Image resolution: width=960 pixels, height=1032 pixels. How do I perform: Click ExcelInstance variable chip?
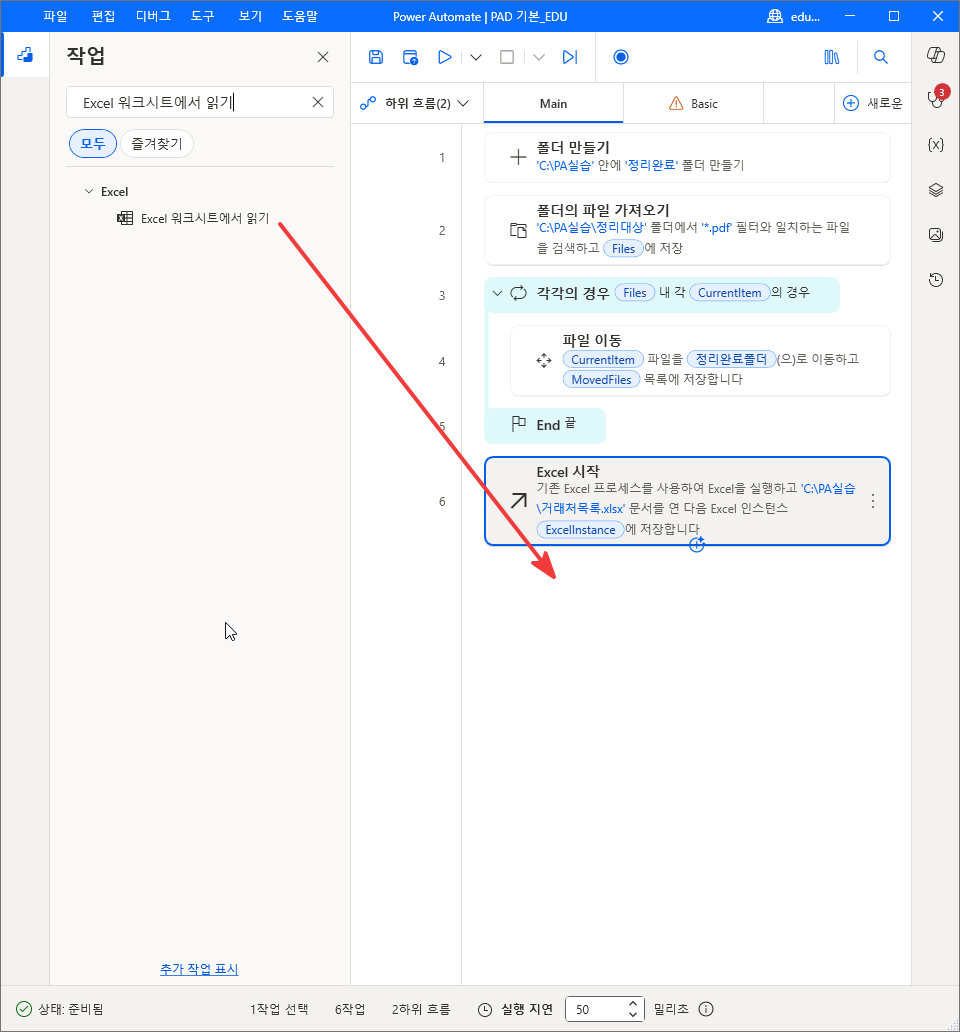click(580, 530)
